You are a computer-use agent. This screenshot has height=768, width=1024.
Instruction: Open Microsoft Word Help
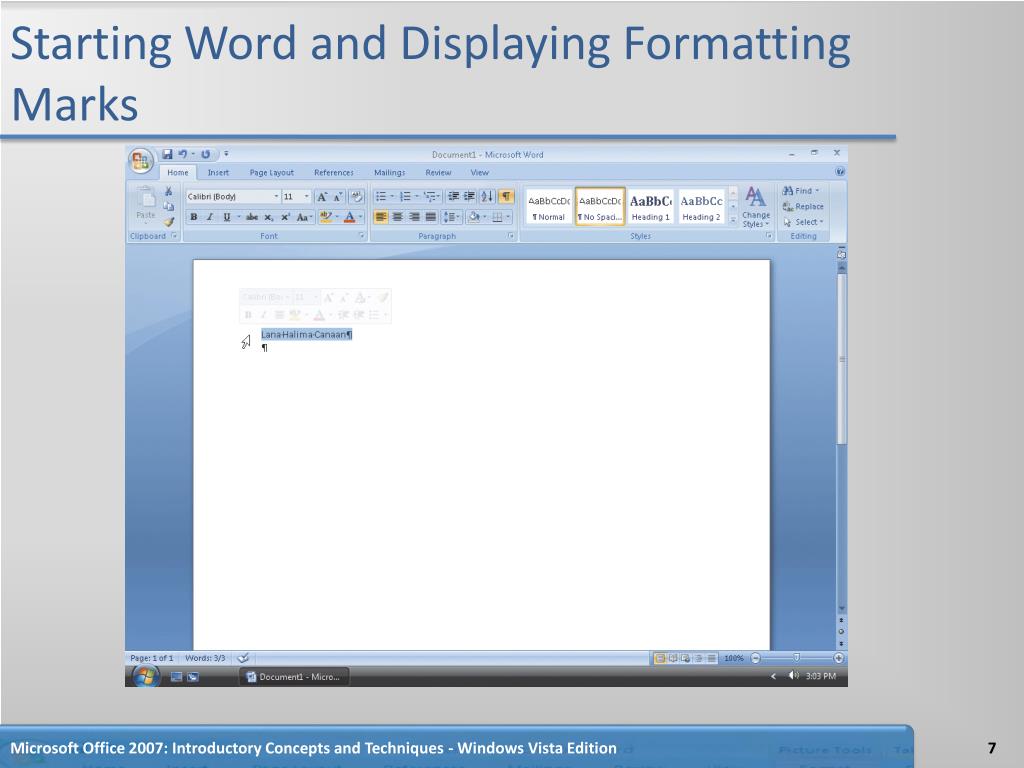(840, 172)
